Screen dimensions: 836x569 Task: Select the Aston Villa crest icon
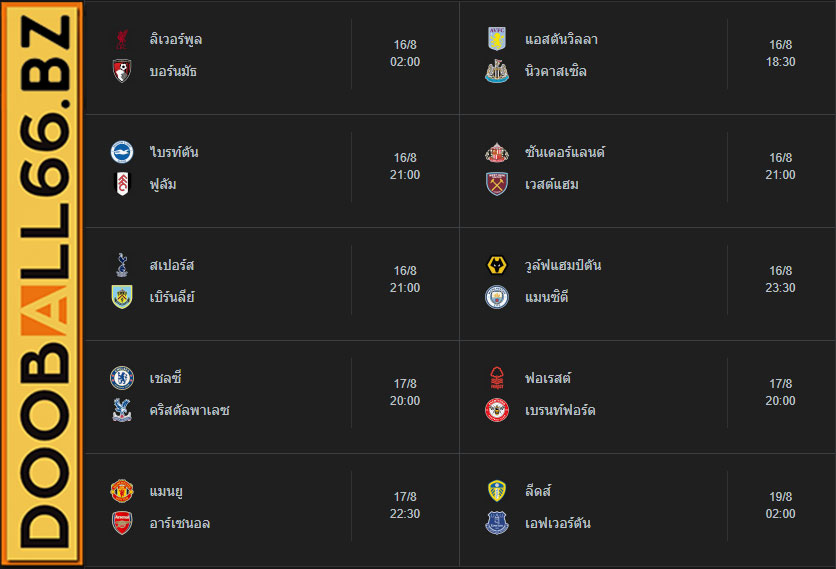497,39
